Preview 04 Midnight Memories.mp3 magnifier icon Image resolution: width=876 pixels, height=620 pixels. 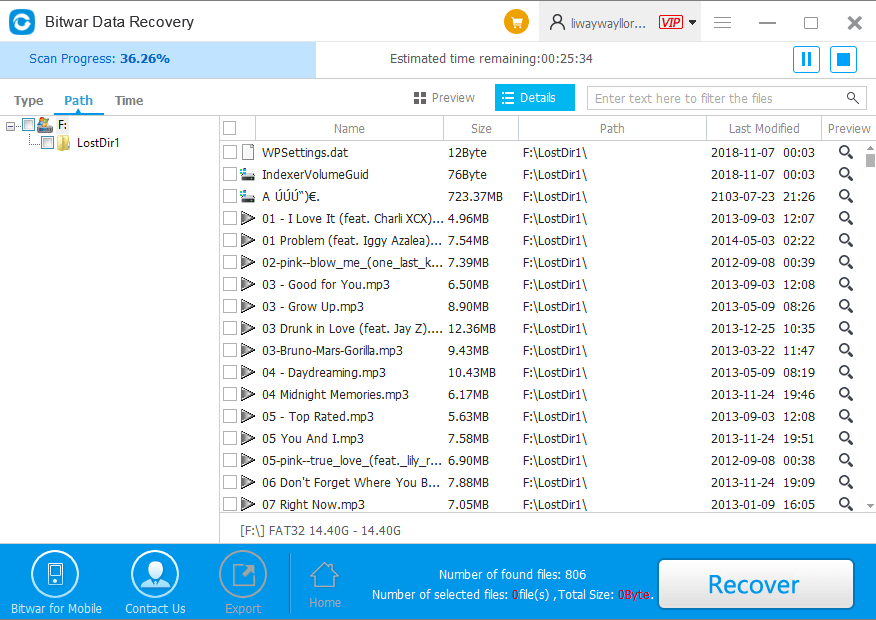[x=846, y=394]
